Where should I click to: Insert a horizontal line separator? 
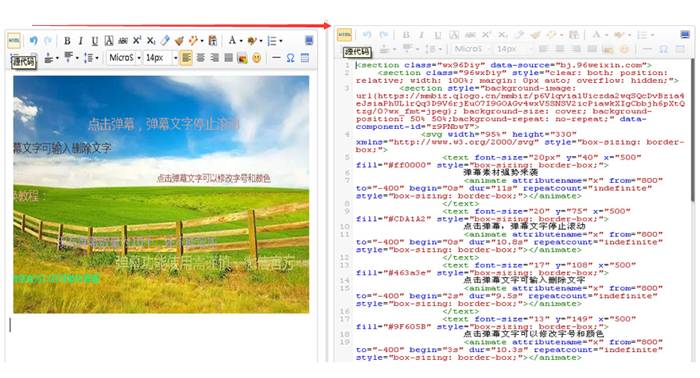point(276,58)
